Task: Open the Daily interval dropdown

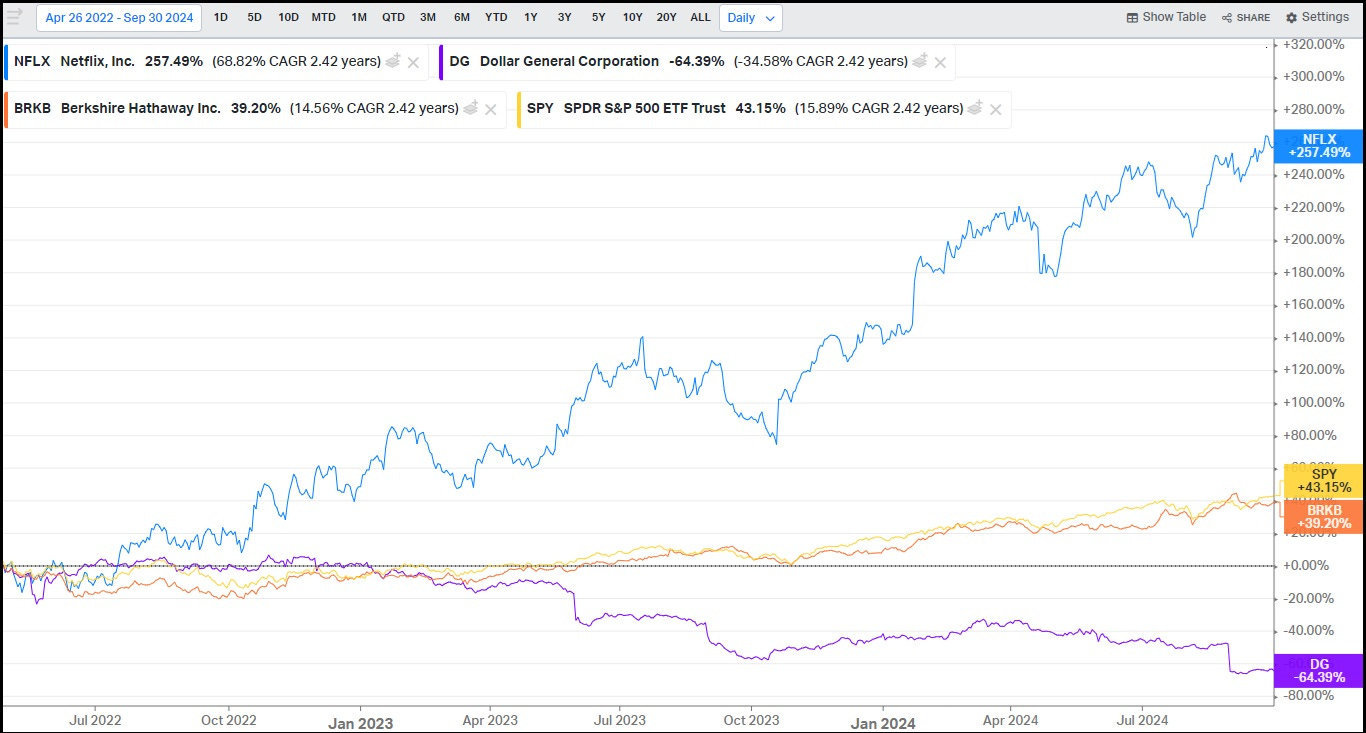Action: point(751,18)
